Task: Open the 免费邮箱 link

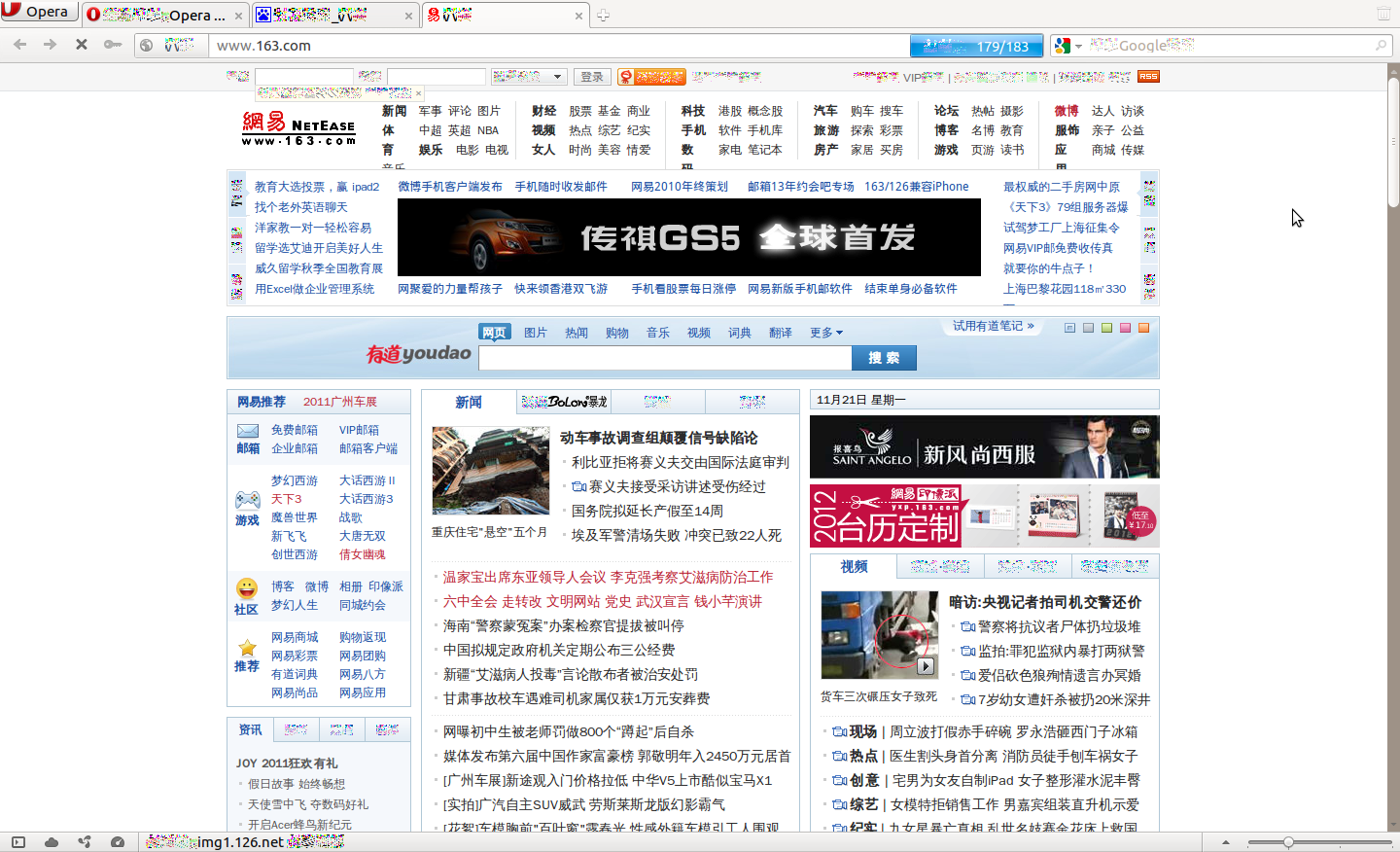Action: tap(295, 430)
